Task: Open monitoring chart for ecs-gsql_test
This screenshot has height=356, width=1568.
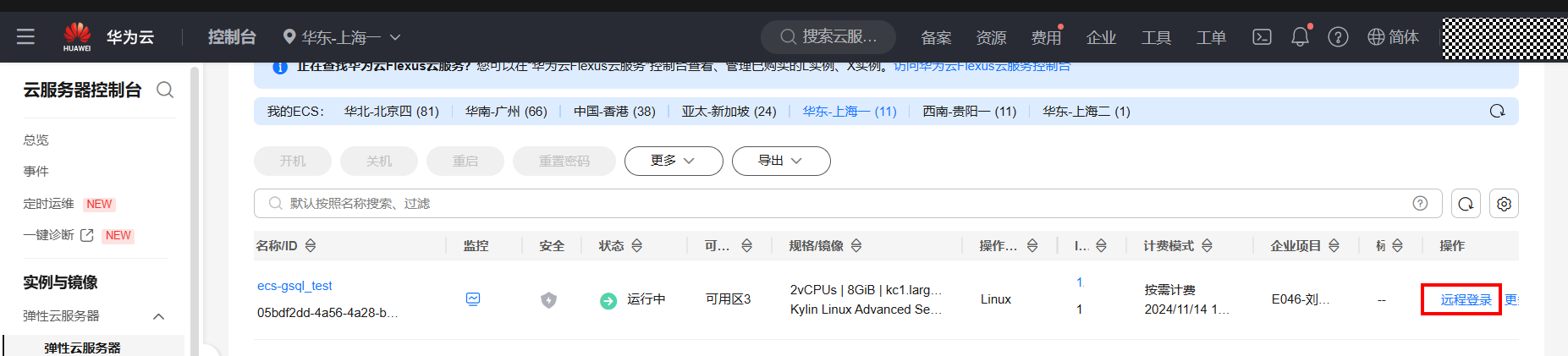Action: [x=473, y=299]
